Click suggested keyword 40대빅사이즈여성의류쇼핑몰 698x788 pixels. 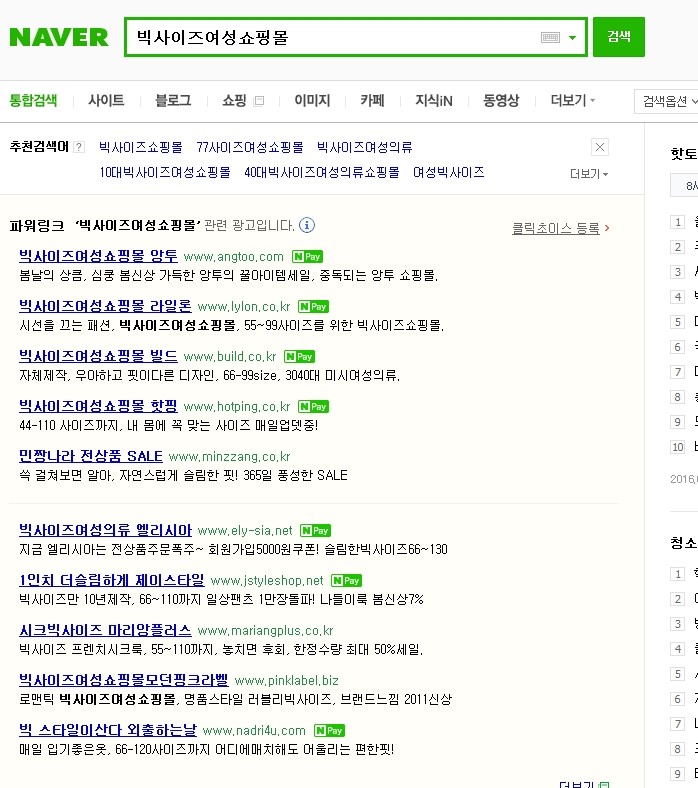(322, 172)
